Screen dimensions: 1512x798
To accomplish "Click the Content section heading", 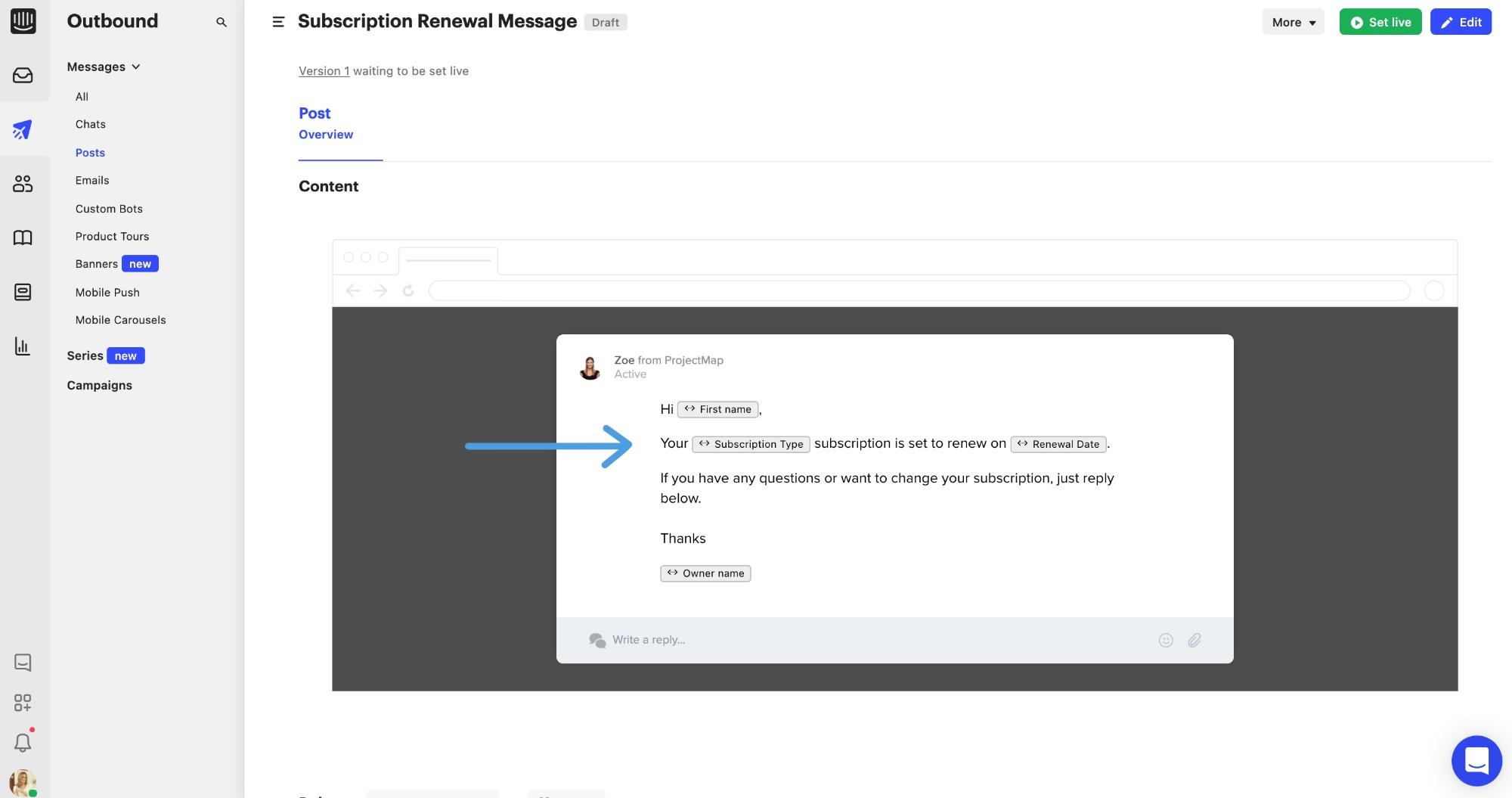I will click(x=328, y=186).
